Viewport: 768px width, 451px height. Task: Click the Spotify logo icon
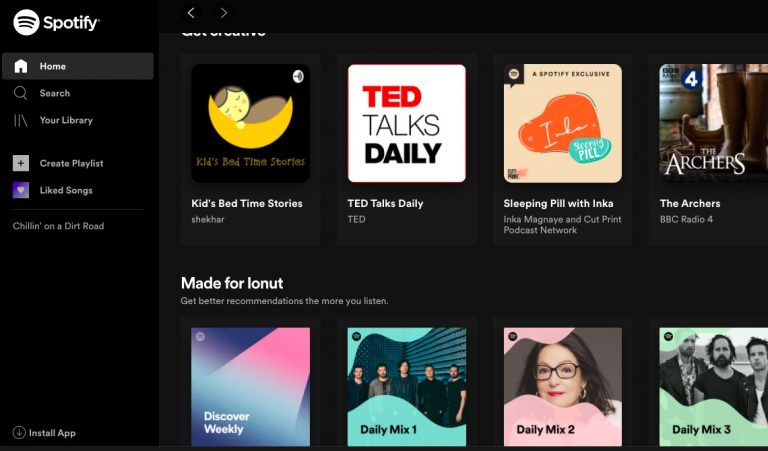(x=26, y=23)
